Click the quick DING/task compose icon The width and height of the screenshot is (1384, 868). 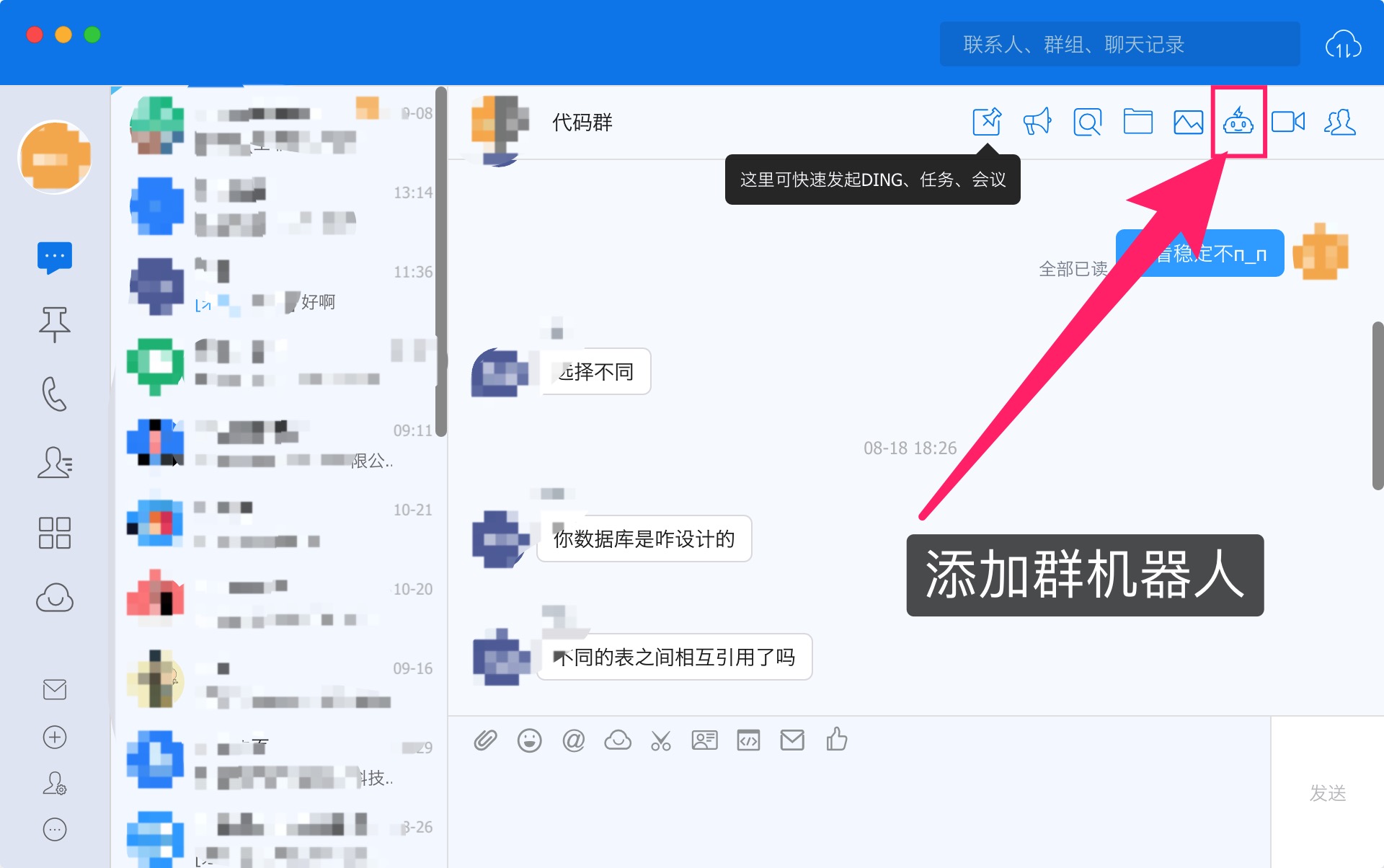[x=987, y=122]
